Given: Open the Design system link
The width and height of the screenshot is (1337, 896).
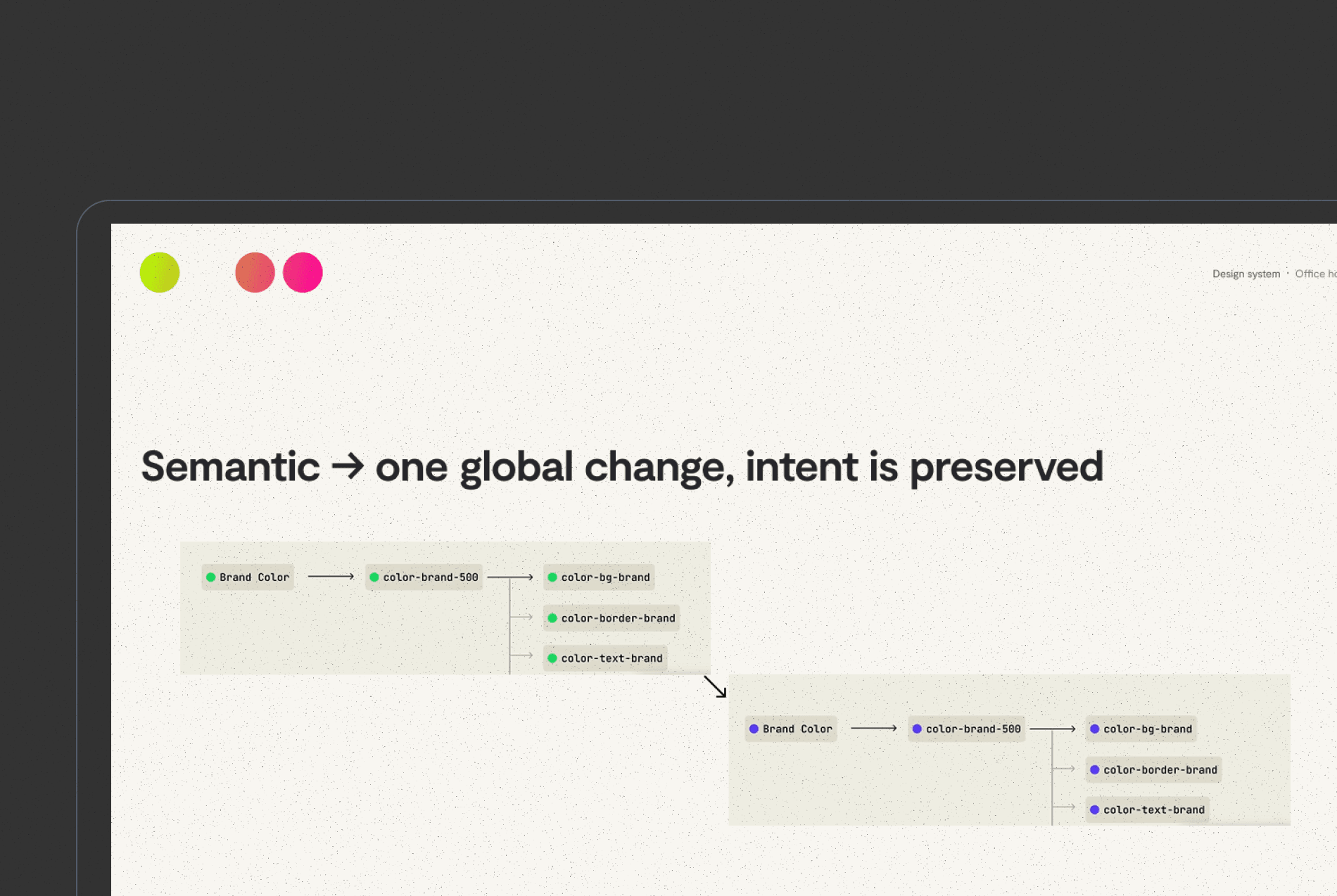Looking at the screenshot, I should click(1246, 274).
